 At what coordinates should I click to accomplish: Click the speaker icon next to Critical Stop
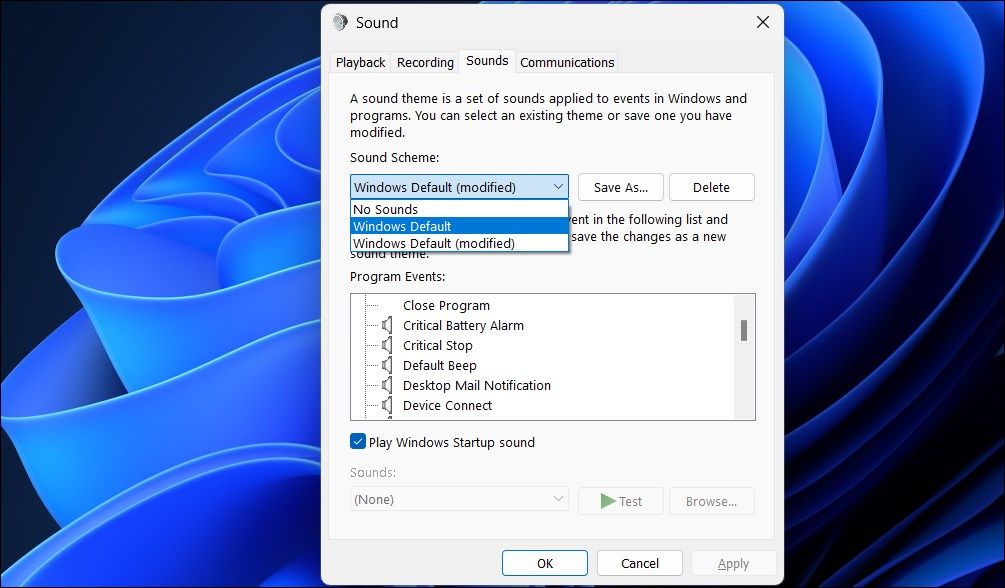click(x=386, y=345)
